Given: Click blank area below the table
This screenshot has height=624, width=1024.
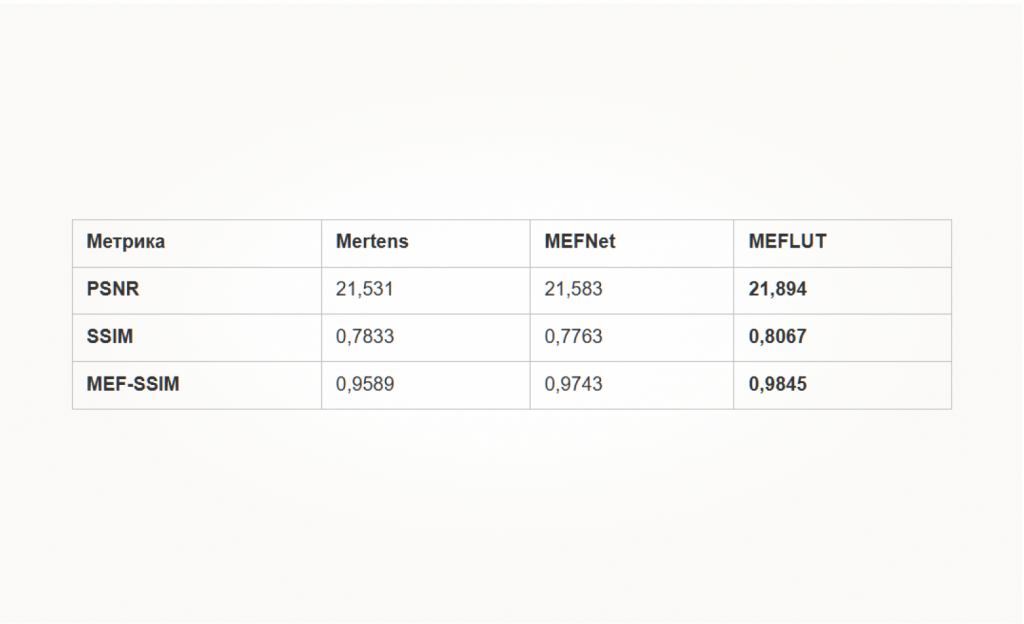Looking at the screenshot, I should 512,516.
